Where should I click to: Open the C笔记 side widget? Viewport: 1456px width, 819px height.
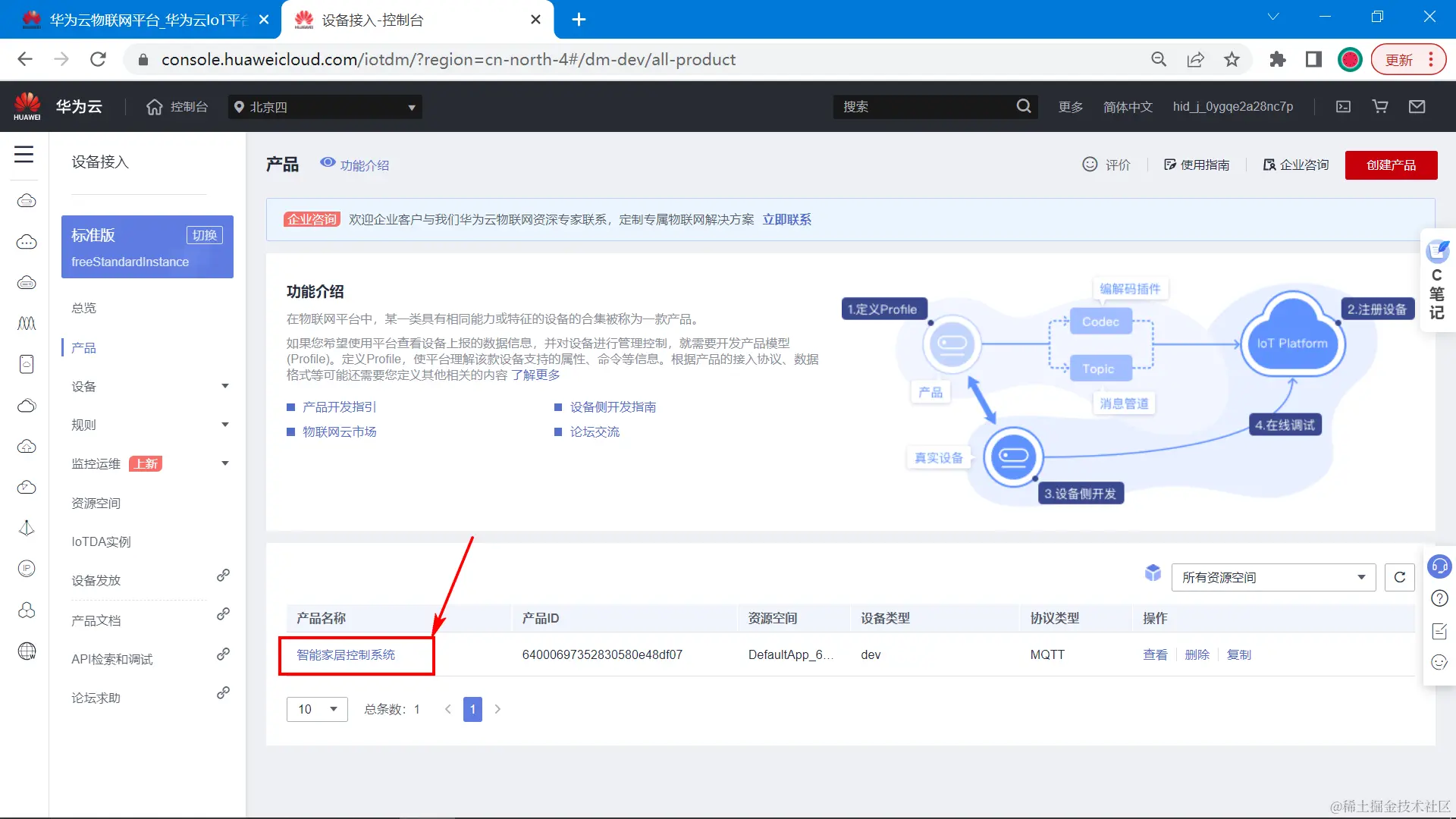click(1438, 281)
